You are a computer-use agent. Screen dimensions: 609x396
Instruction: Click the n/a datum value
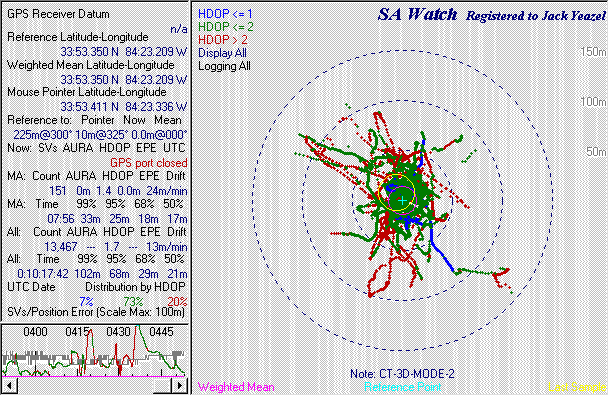pyautogui.click(x=179, y=29)
